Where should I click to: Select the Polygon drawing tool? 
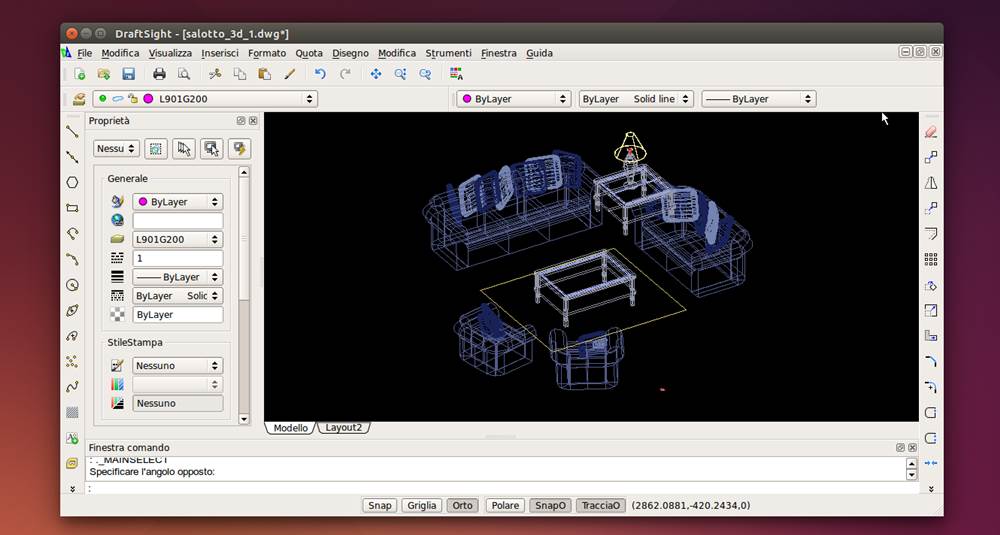72,182
